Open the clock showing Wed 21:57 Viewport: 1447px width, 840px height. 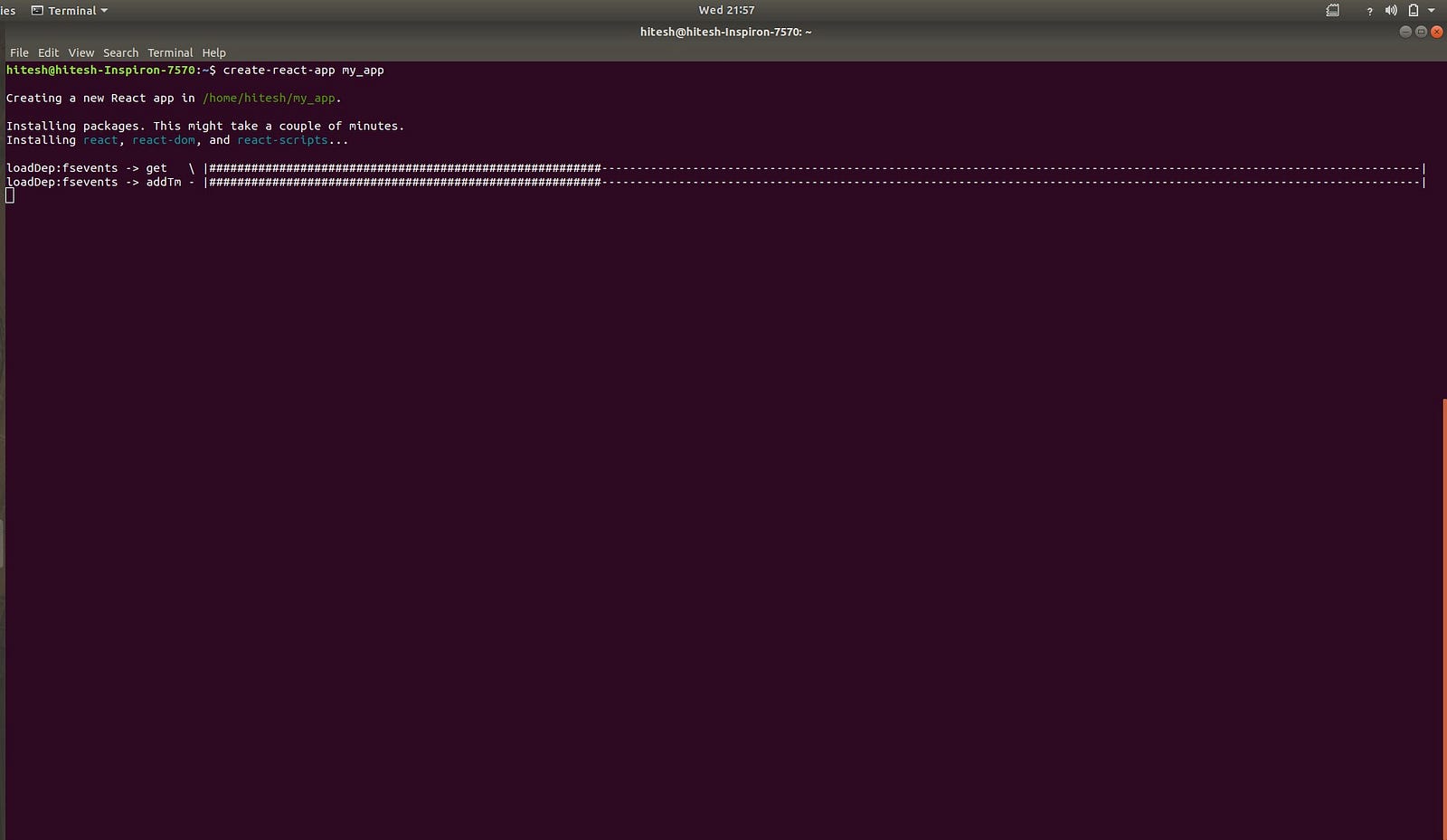coord(726,10)
